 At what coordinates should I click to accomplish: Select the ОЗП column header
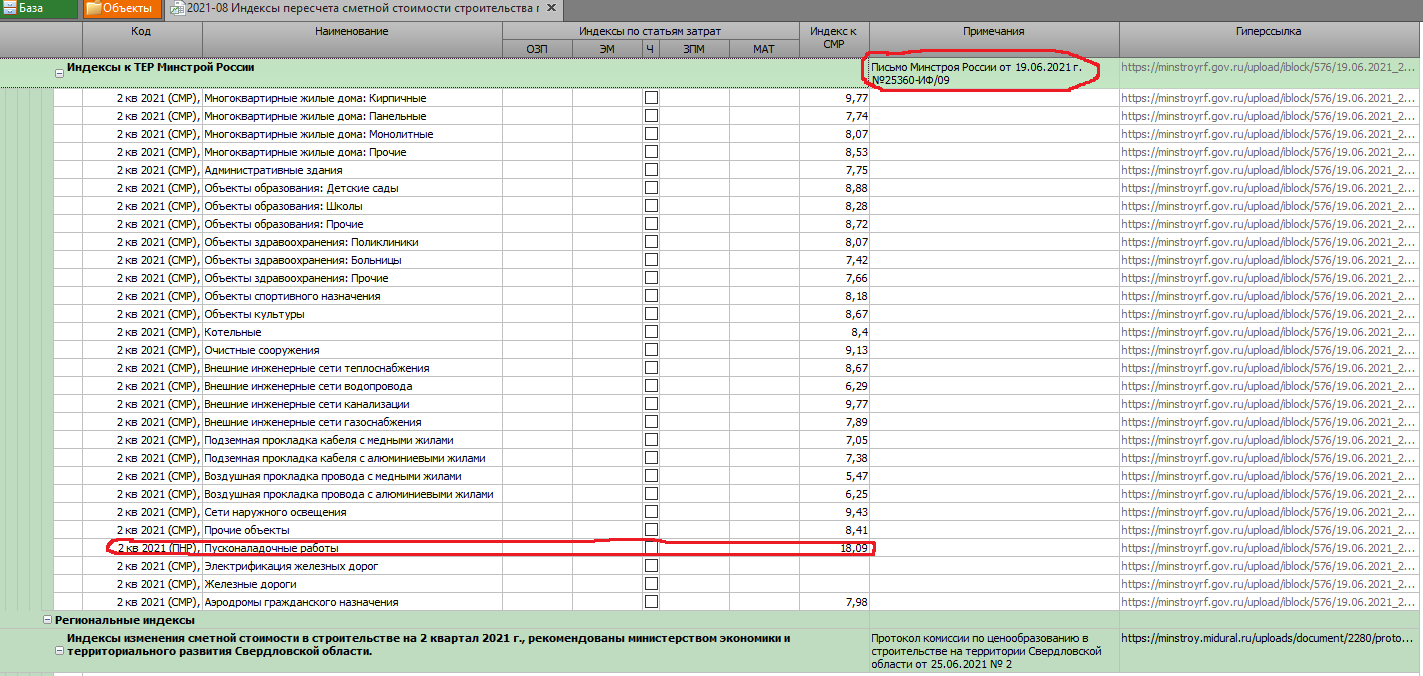tap(537, 48)
